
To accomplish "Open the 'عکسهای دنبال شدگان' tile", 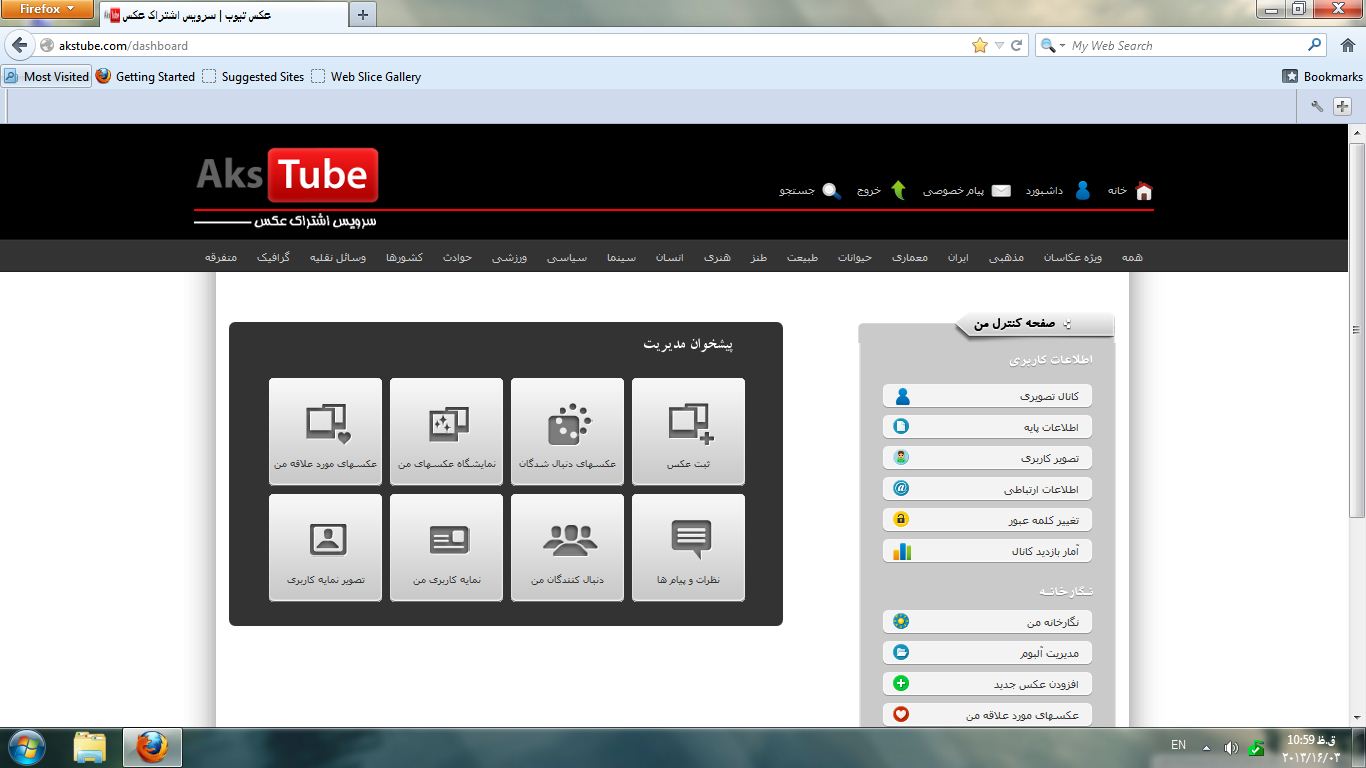I will [567, 432].
